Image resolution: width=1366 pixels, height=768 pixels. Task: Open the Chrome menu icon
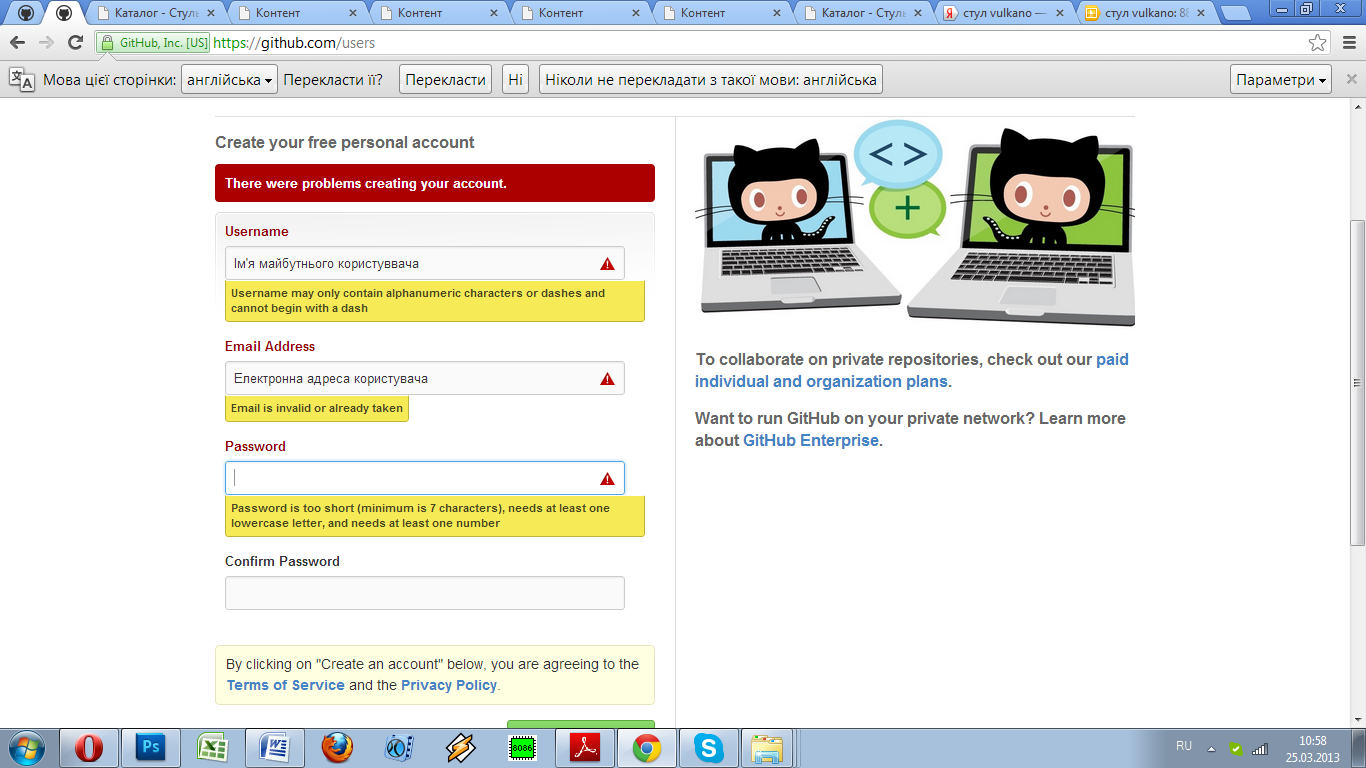1347,43
